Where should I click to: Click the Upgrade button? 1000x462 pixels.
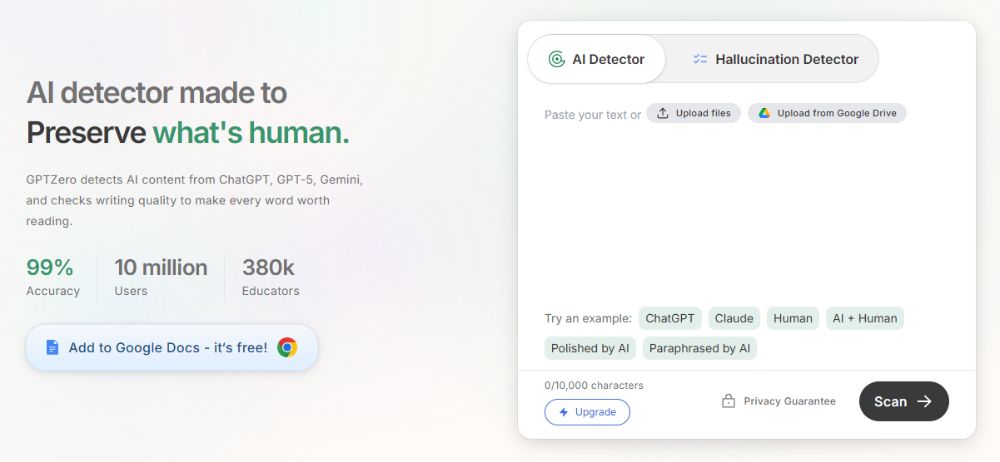(587, 412)
